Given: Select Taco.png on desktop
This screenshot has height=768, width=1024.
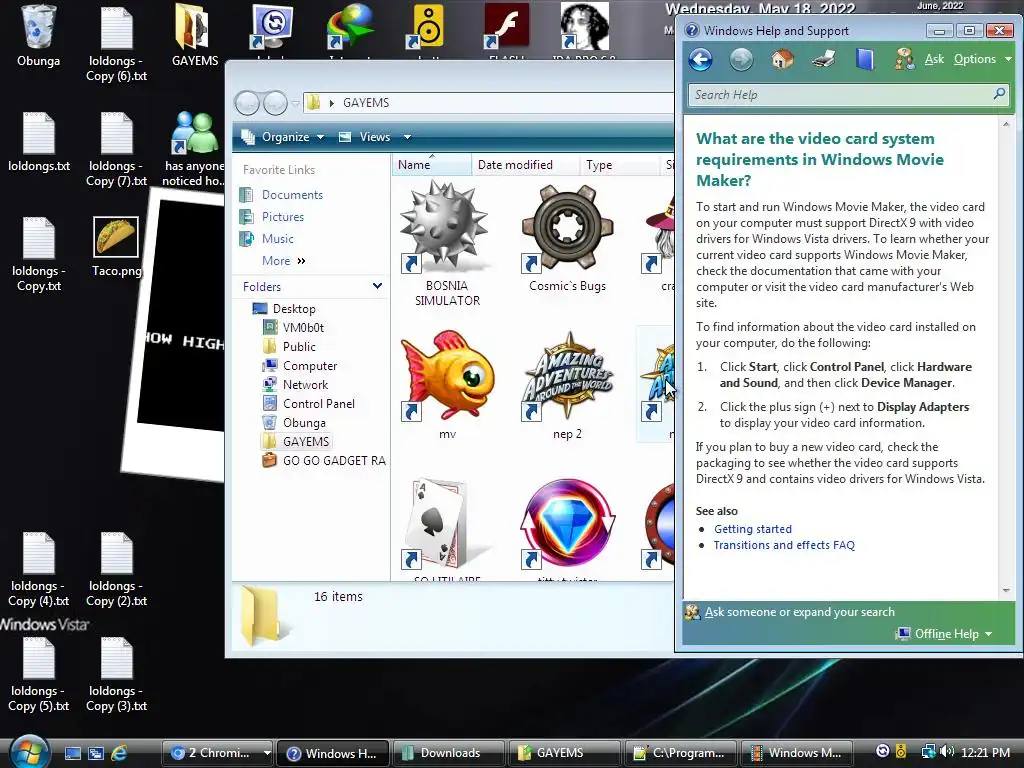Looking at the screenshot, I should click(x=116, y=248).
